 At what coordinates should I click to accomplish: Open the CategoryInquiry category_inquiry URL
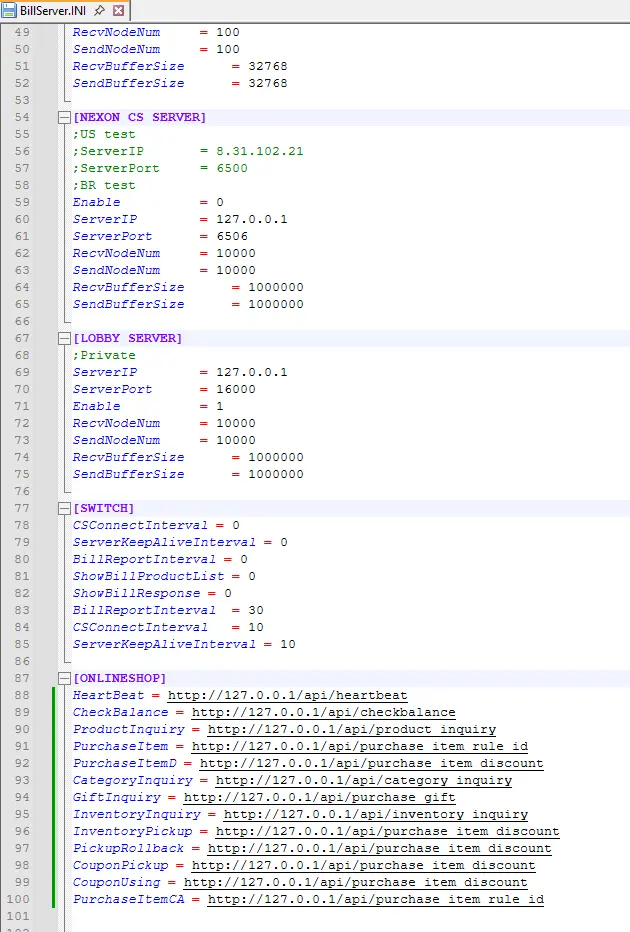pyautogui.click(x=364, y=780)
